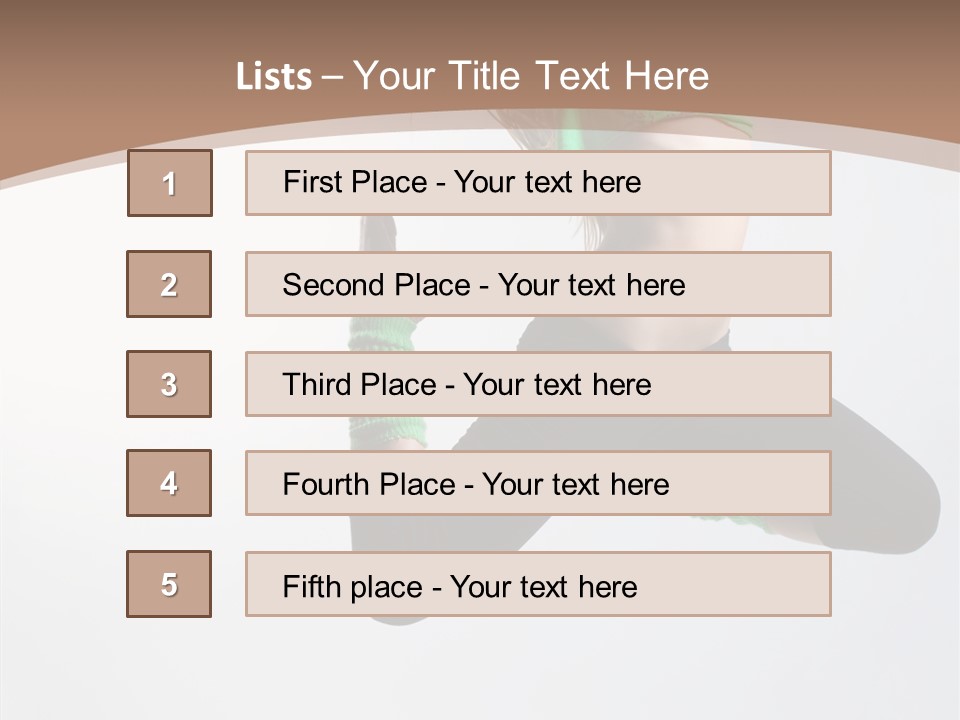Click the number 5 box
The image size is (960, 720).
tap(169, 584)
